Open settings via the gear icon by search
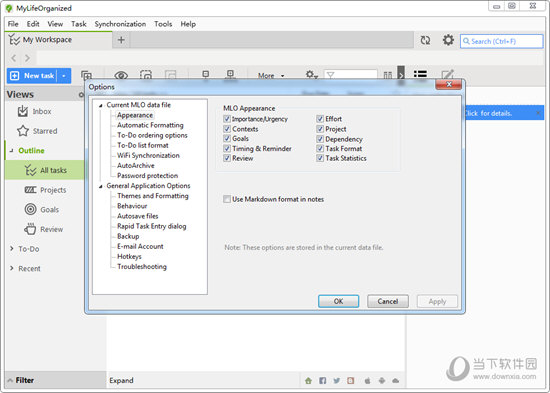 pyautogui.click(x=448, y=40)
